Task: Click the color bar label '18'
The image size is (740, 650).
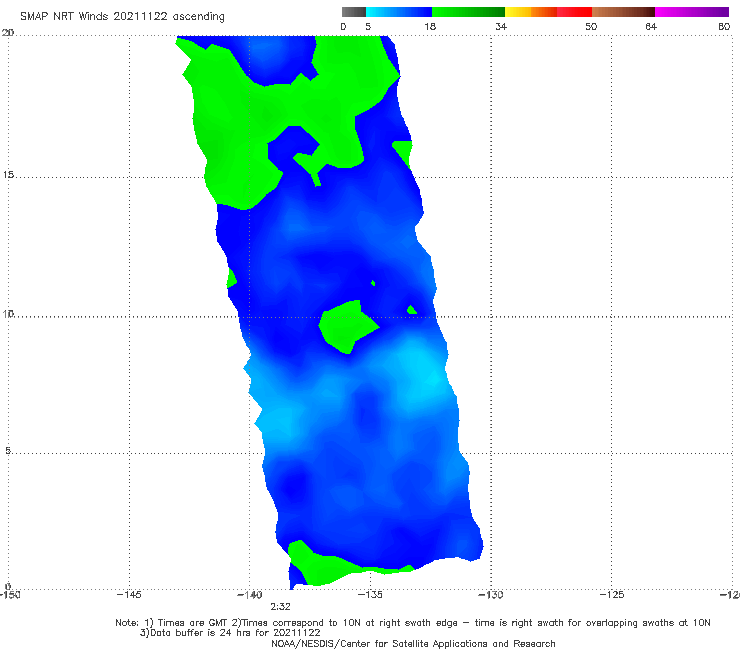Action: point(430,27)
